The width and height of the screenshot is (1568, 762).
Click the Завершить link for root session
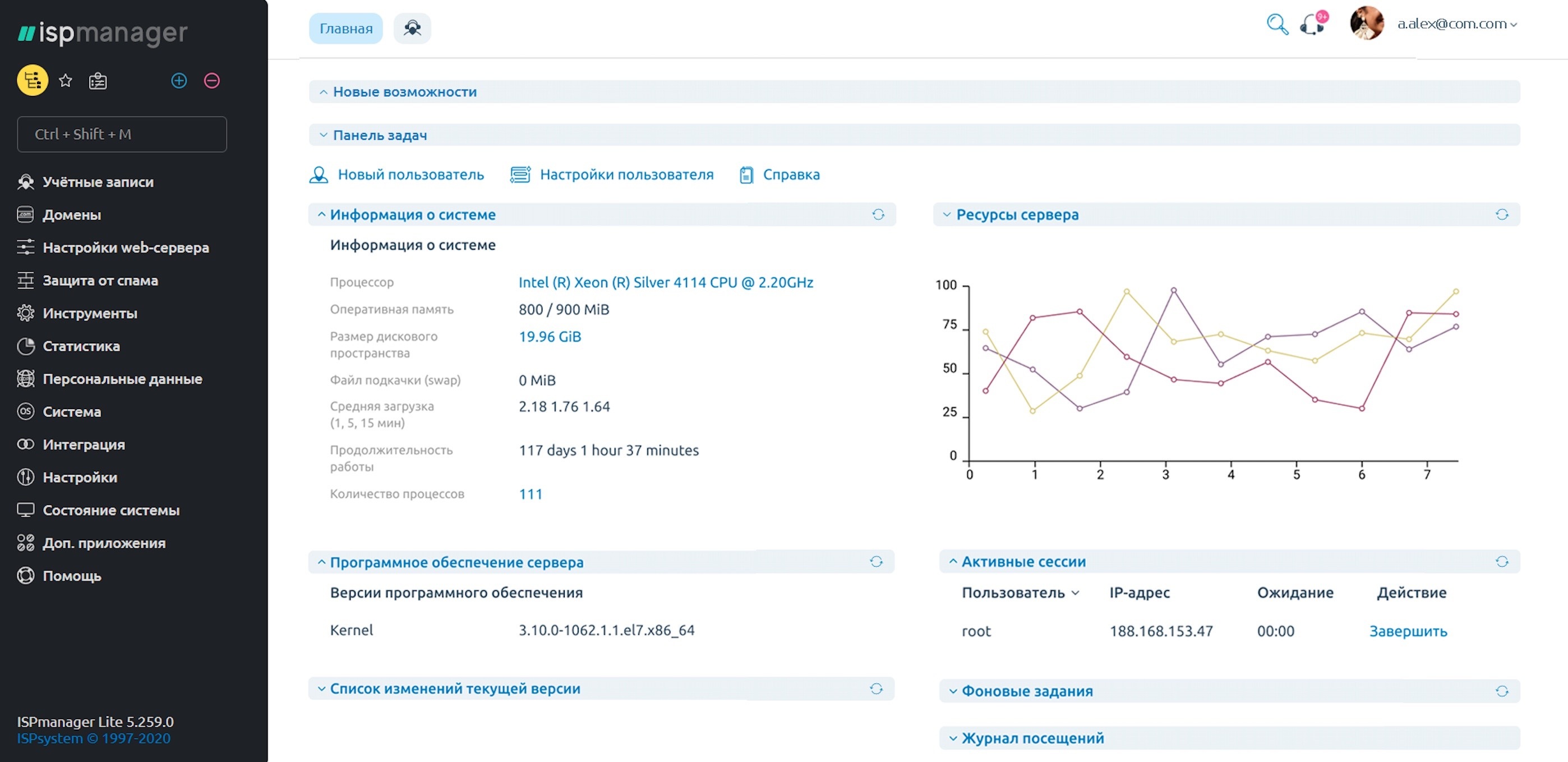coord(1408,631)
